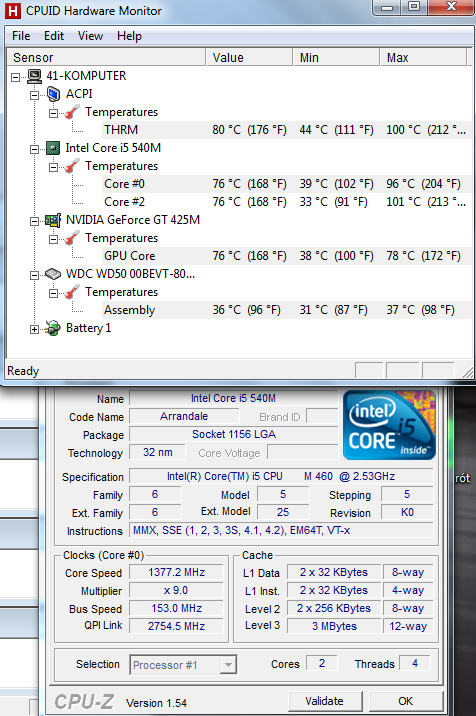Screen dimensions: 476x716
Task: Select the Intel Core i5 540M chip icon
Action: pos(53,148)
